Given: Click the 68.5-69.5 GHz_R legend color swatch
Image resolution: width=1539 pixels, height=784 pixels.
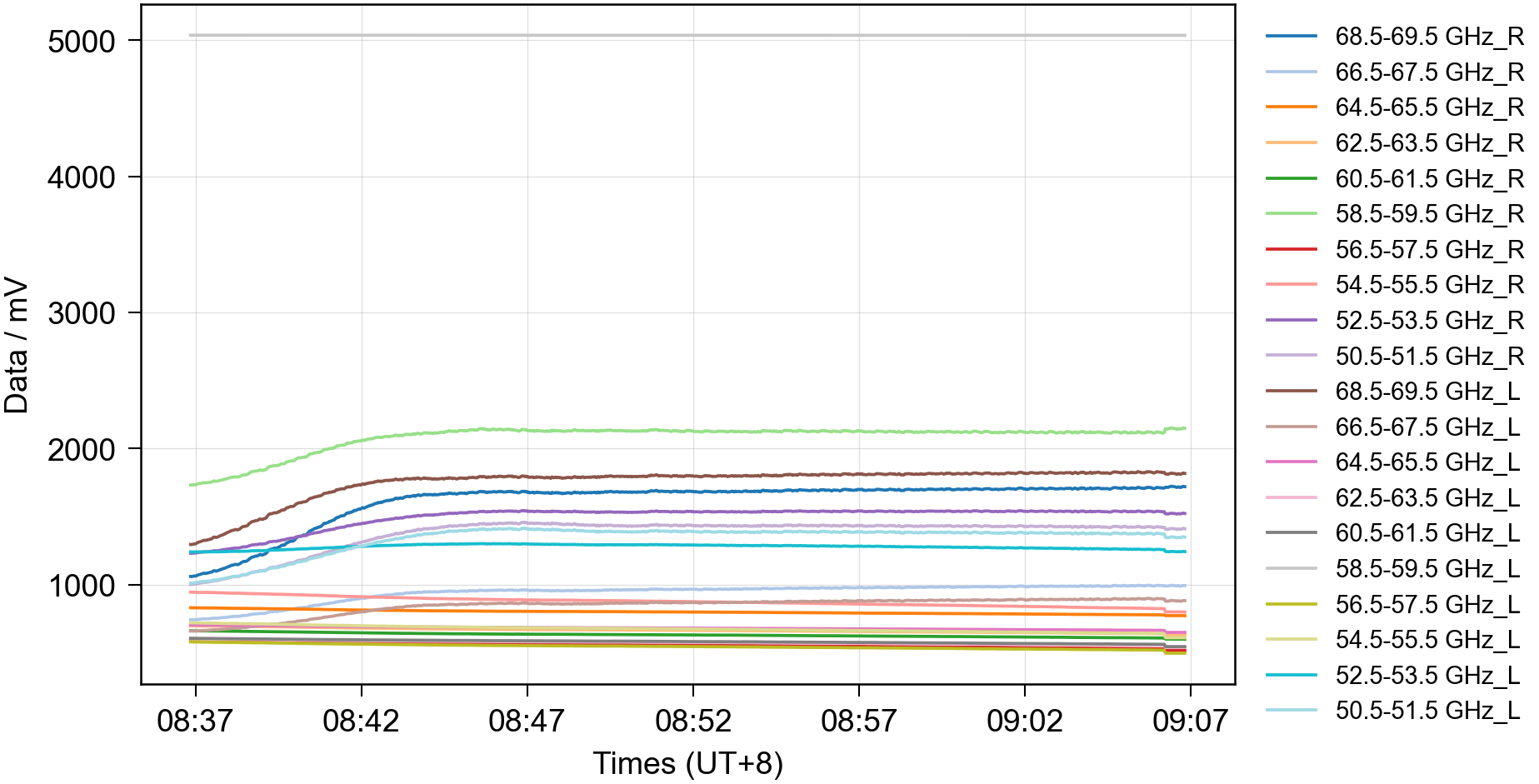Looking at the screenshot, I should tap(1291, 37).
